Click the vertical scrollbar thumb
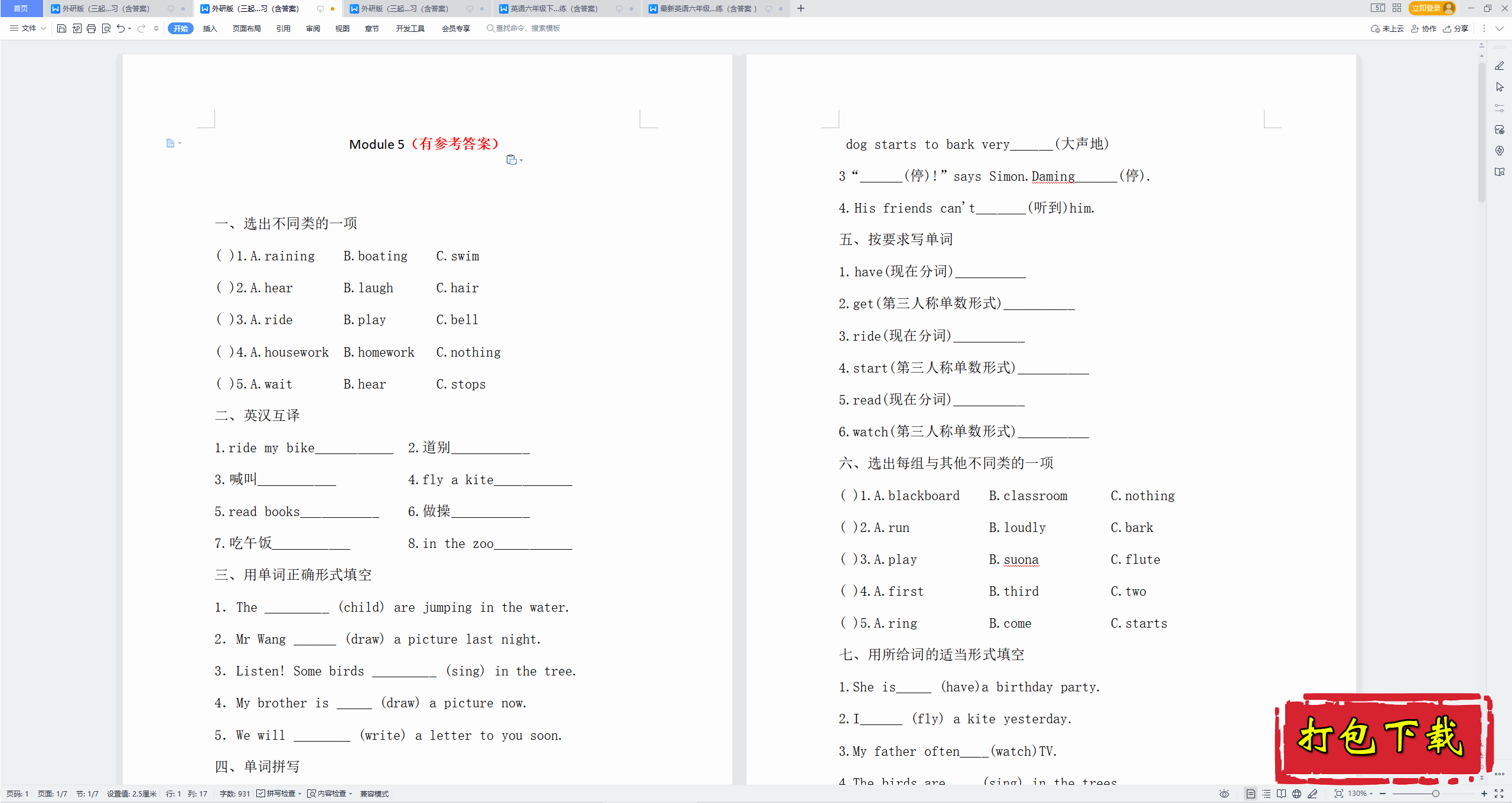This screenshot has height=803, width=1512. pyautogui.click(x=1481, y=131)
